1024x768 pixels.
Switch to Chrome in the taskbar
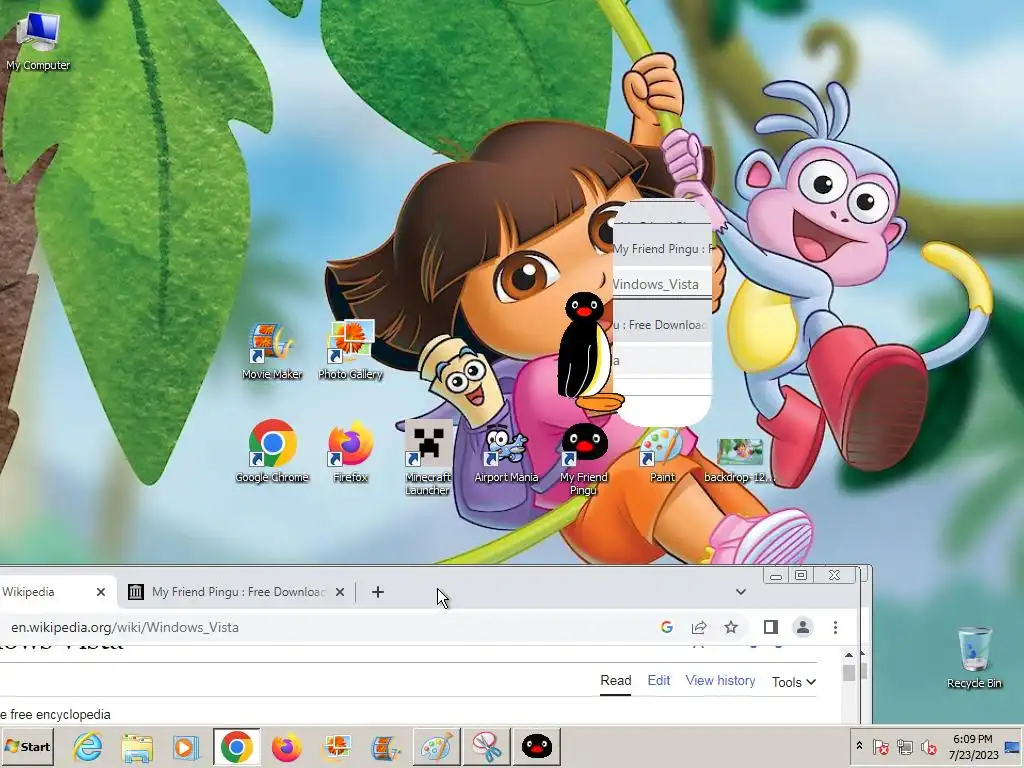tap(236, 747)
